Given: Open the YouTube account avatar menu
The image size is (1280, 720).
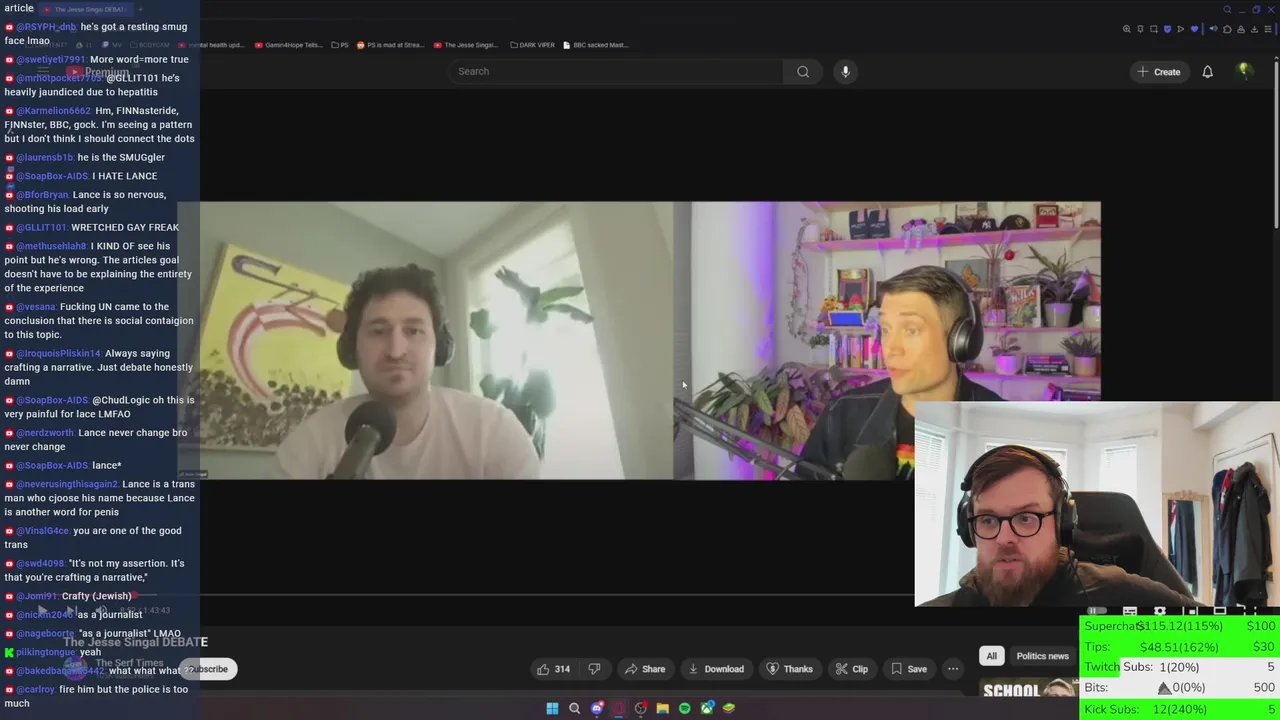Looking at the screenshot, I should click(1245, 71).
